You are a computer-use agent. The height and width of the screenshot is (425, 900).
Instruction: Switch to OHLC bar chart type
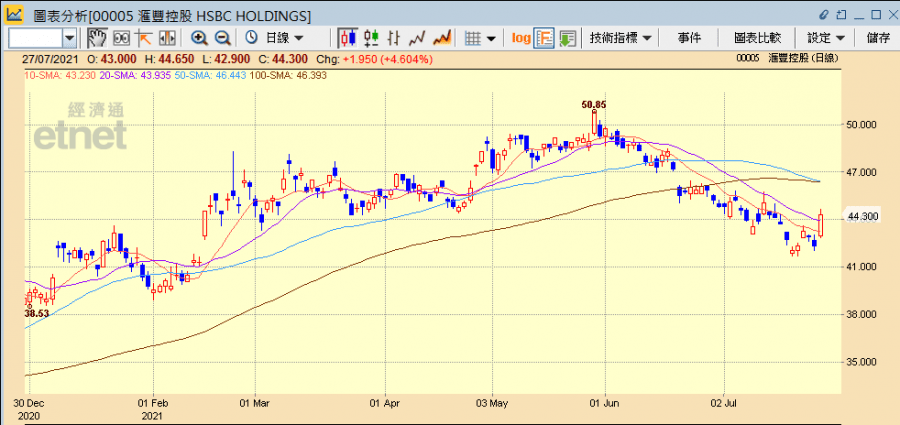click(371, 38)
